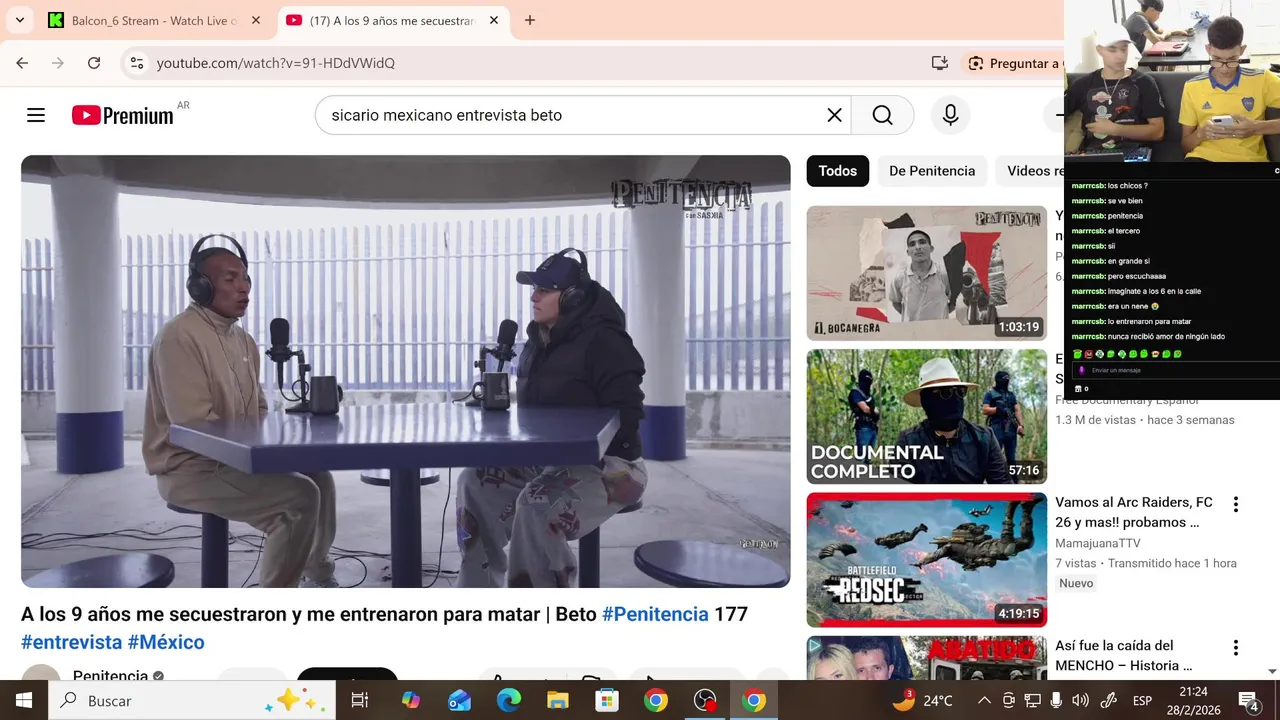Open the Bocanegra 1:03:19 video thumbnail

[x=927, y=273]
